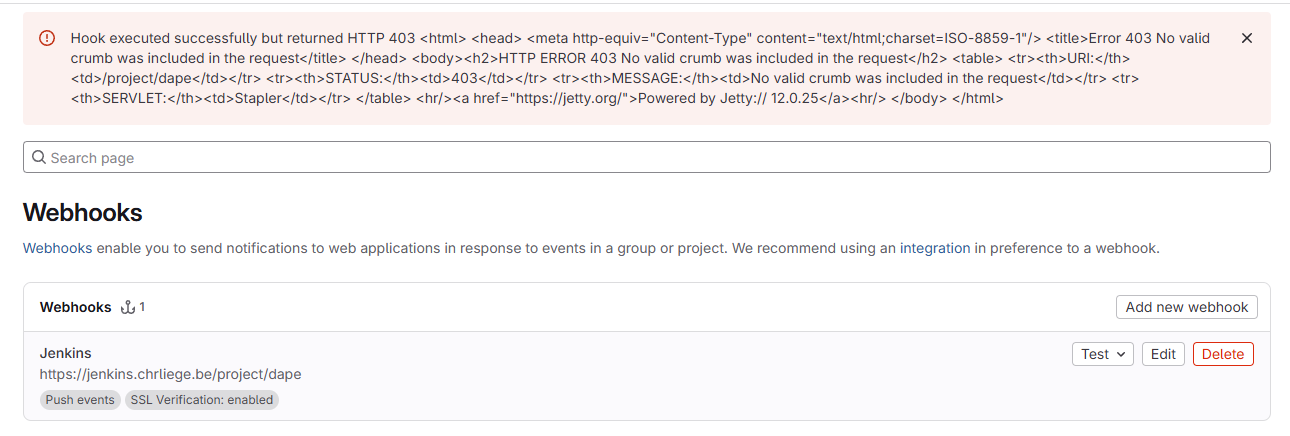Open the Test dropdown for Jenkins webhook
Screen dimensions: 1290x436
pyautogui.click(x=1102, y=354)
